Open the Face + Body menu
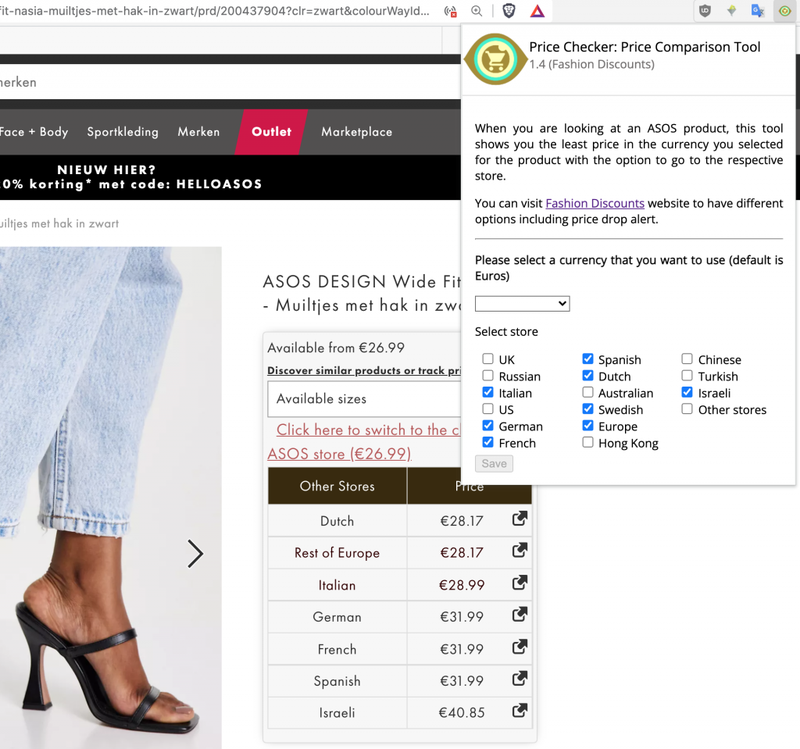800x749 pixels. point(34,132)
